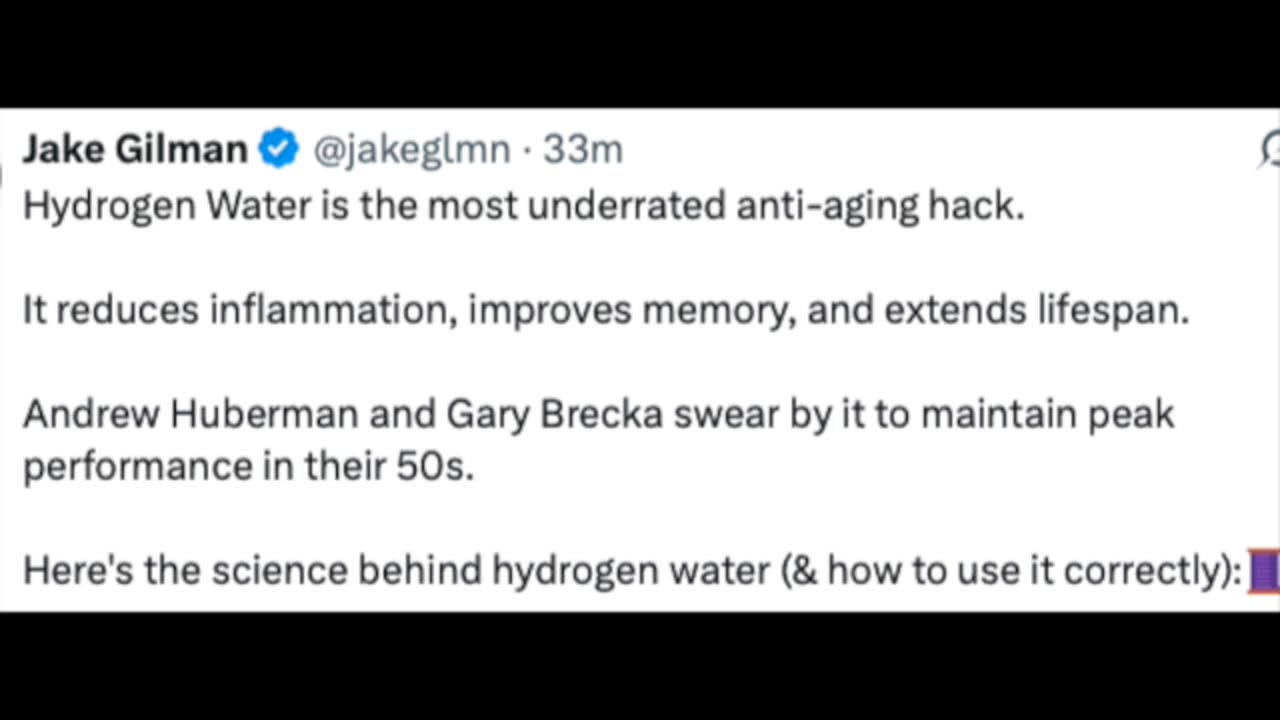The width and height of the screenshot is (1280, 720).
Task: Click the 33m timestamp
Action: point(583,150)
